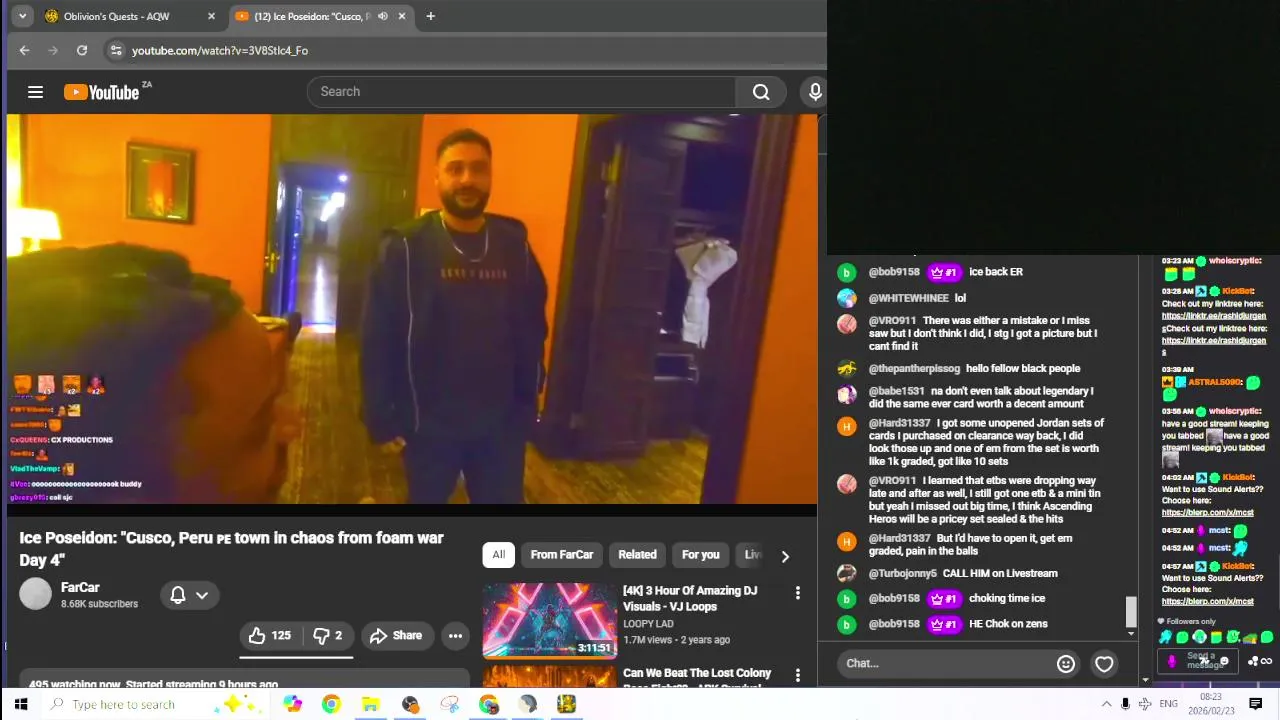
Task: Open the YouTube hamburger guide menu
Action: coord(35,92)
